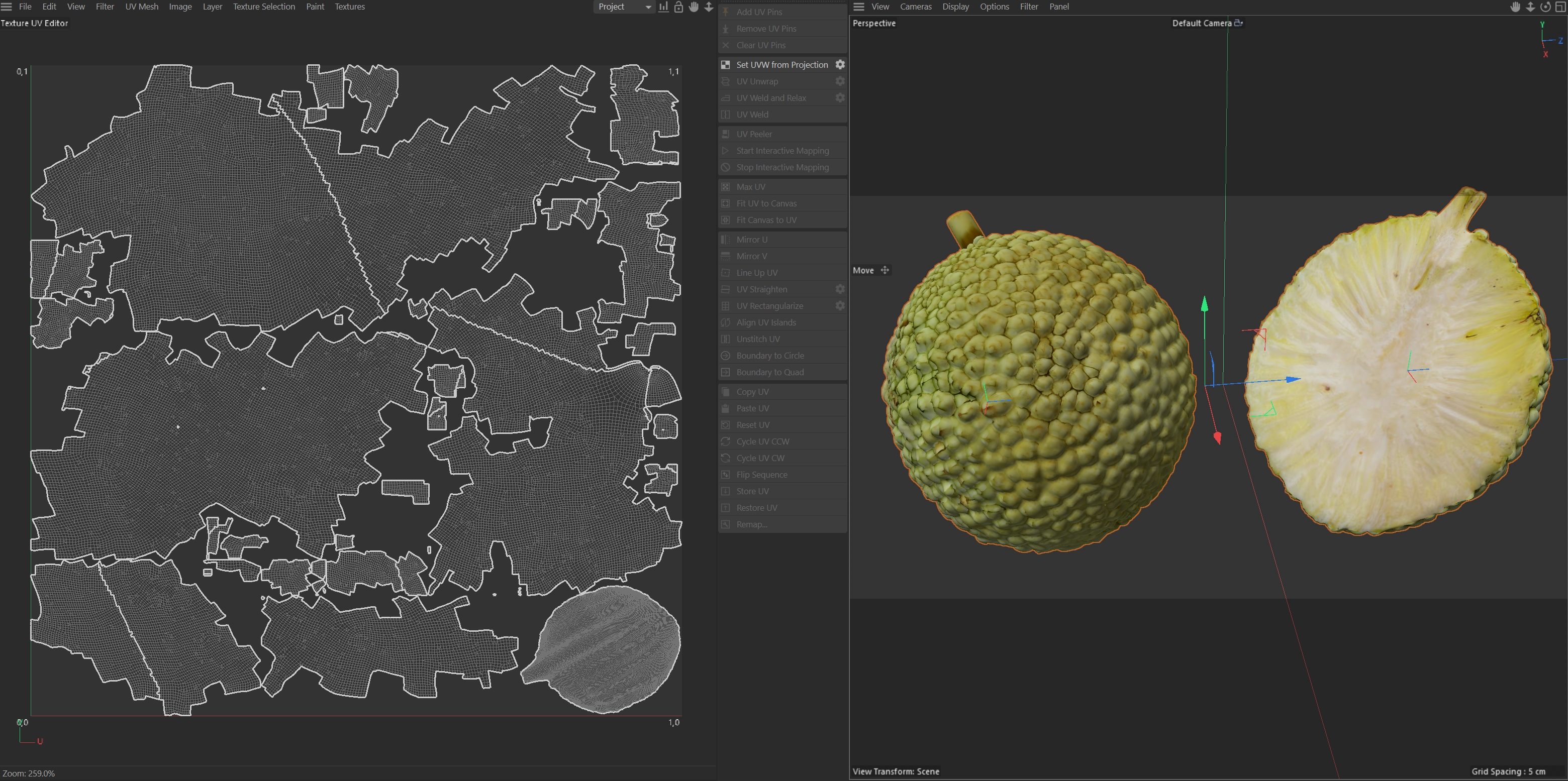This screenshot has width=1568, height=781.
Task: Open the UV Mesh menu
Action: point(141,7)
